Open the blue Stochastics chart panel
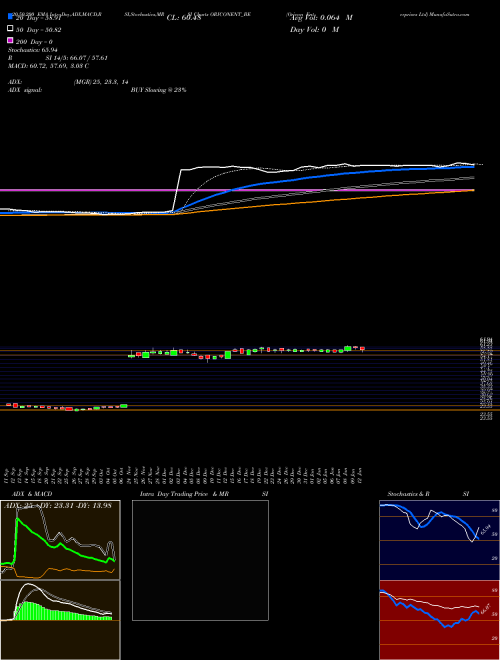The width and height of the screenshot is (500, 660). tap(439, 540)
